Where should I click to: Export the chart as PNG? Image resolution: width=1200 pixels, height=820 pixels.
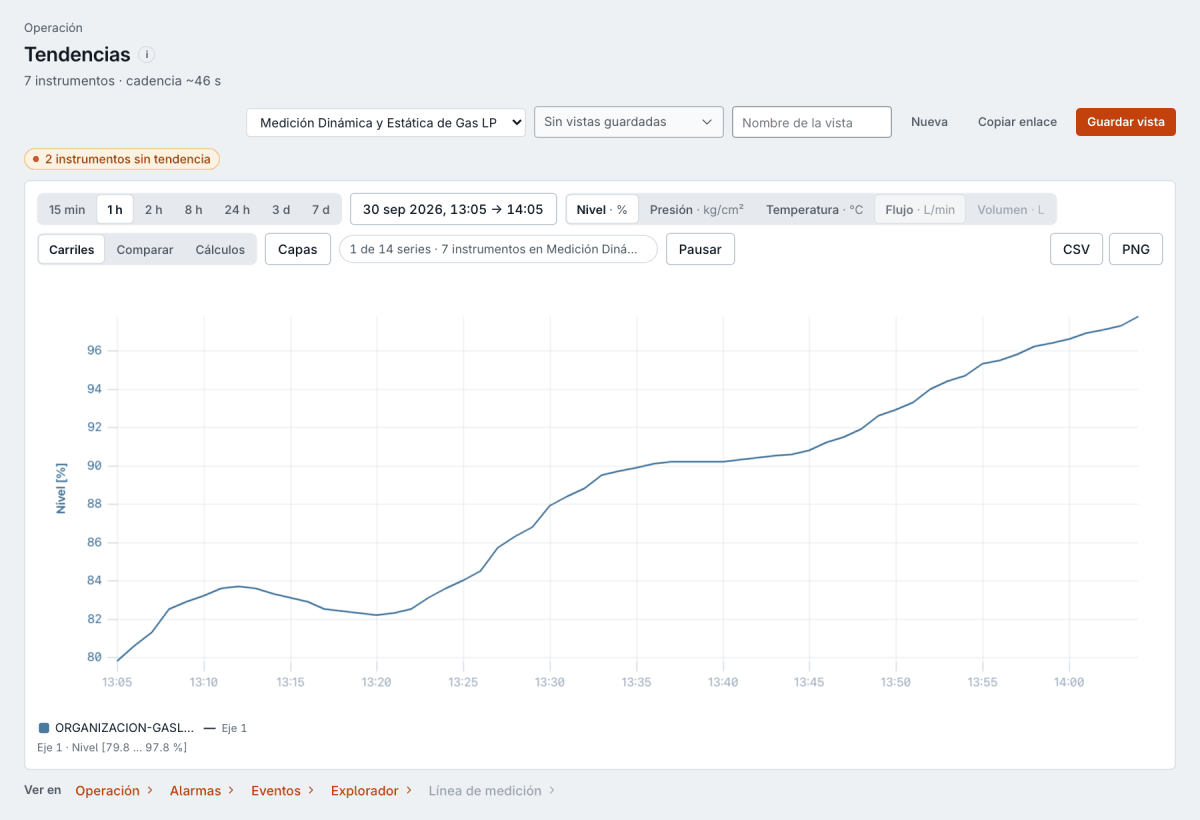pos(1136,249)
